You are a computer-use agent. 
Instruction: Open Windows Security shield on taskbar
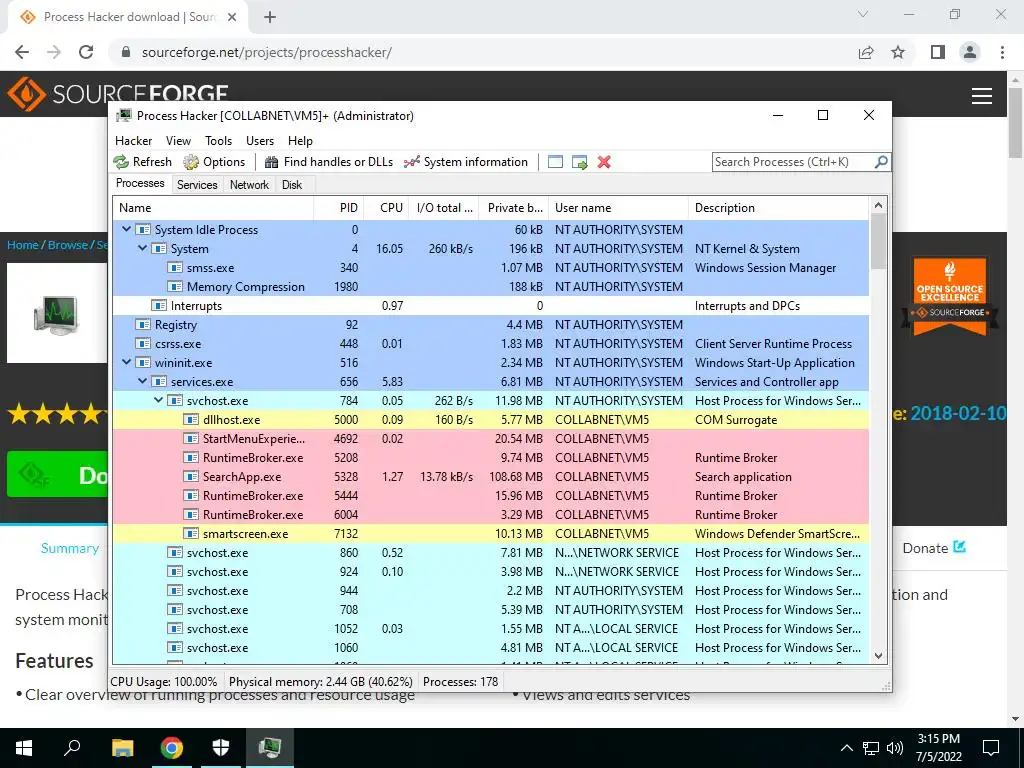coord(221,747)
